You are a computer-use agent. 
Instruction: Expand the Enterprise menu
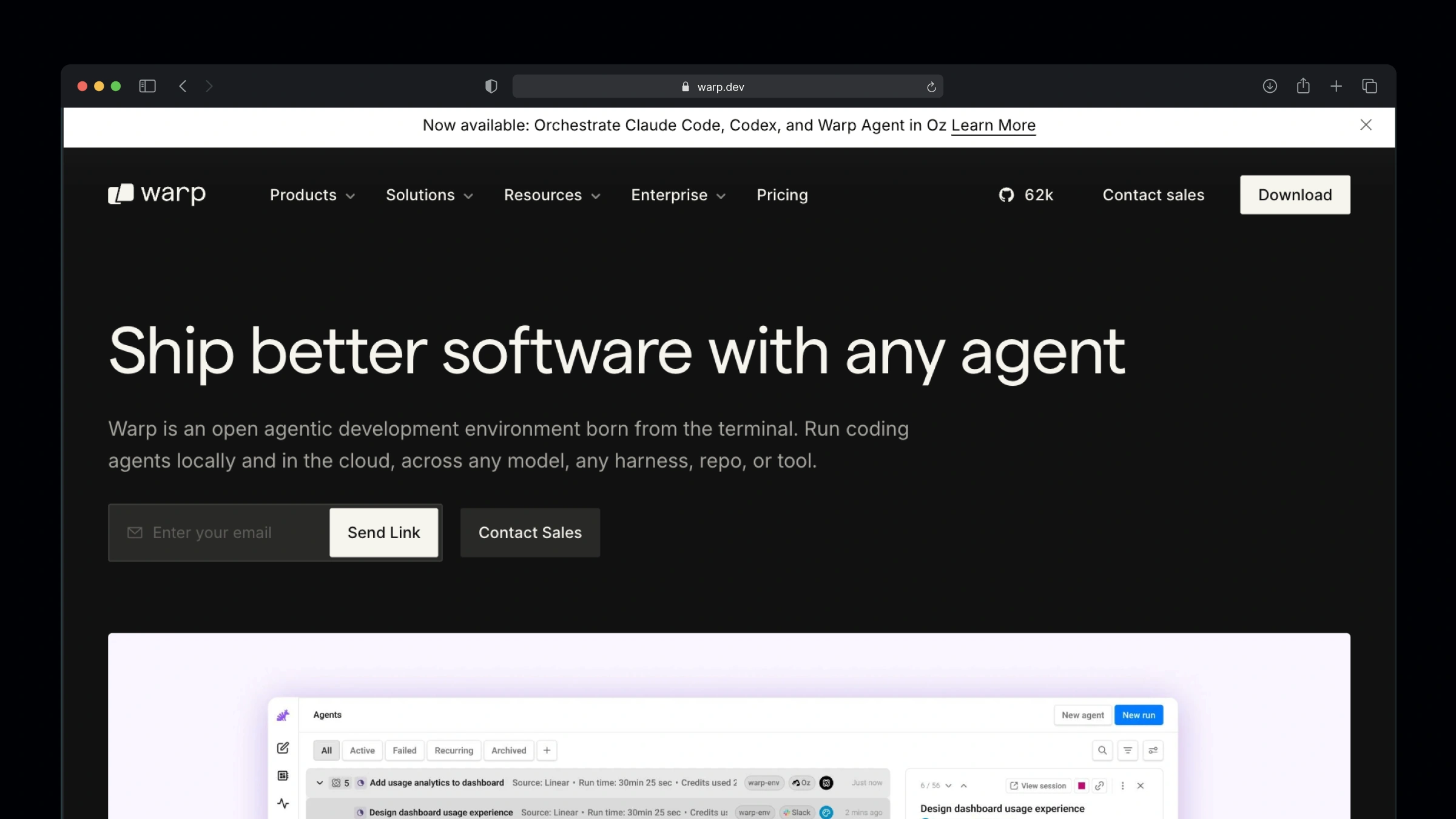[x=678, y=195]
